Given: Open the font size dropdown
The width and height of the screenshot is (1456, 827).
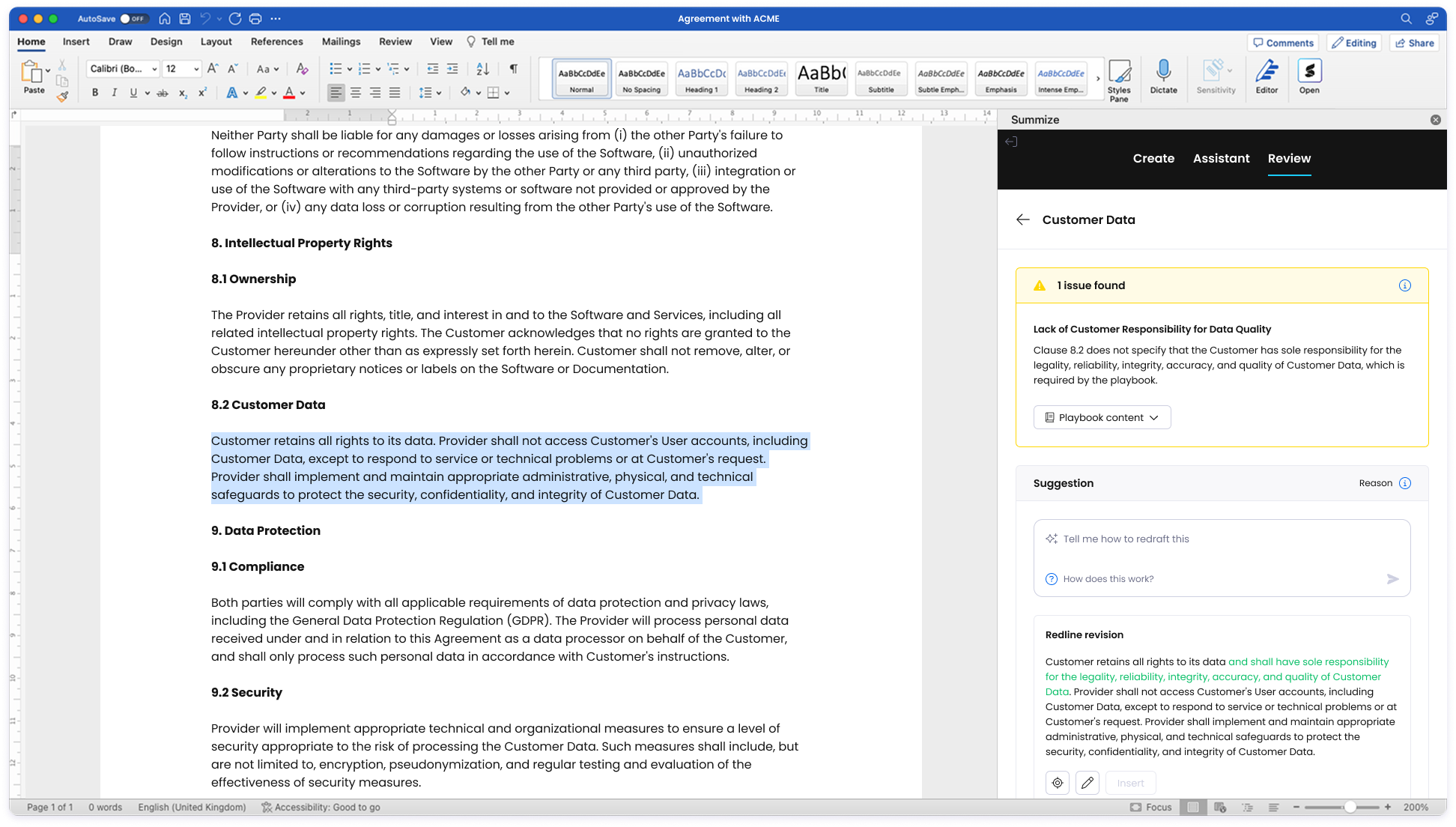Looking at the screenshot, I should click(x=195, y=68).
